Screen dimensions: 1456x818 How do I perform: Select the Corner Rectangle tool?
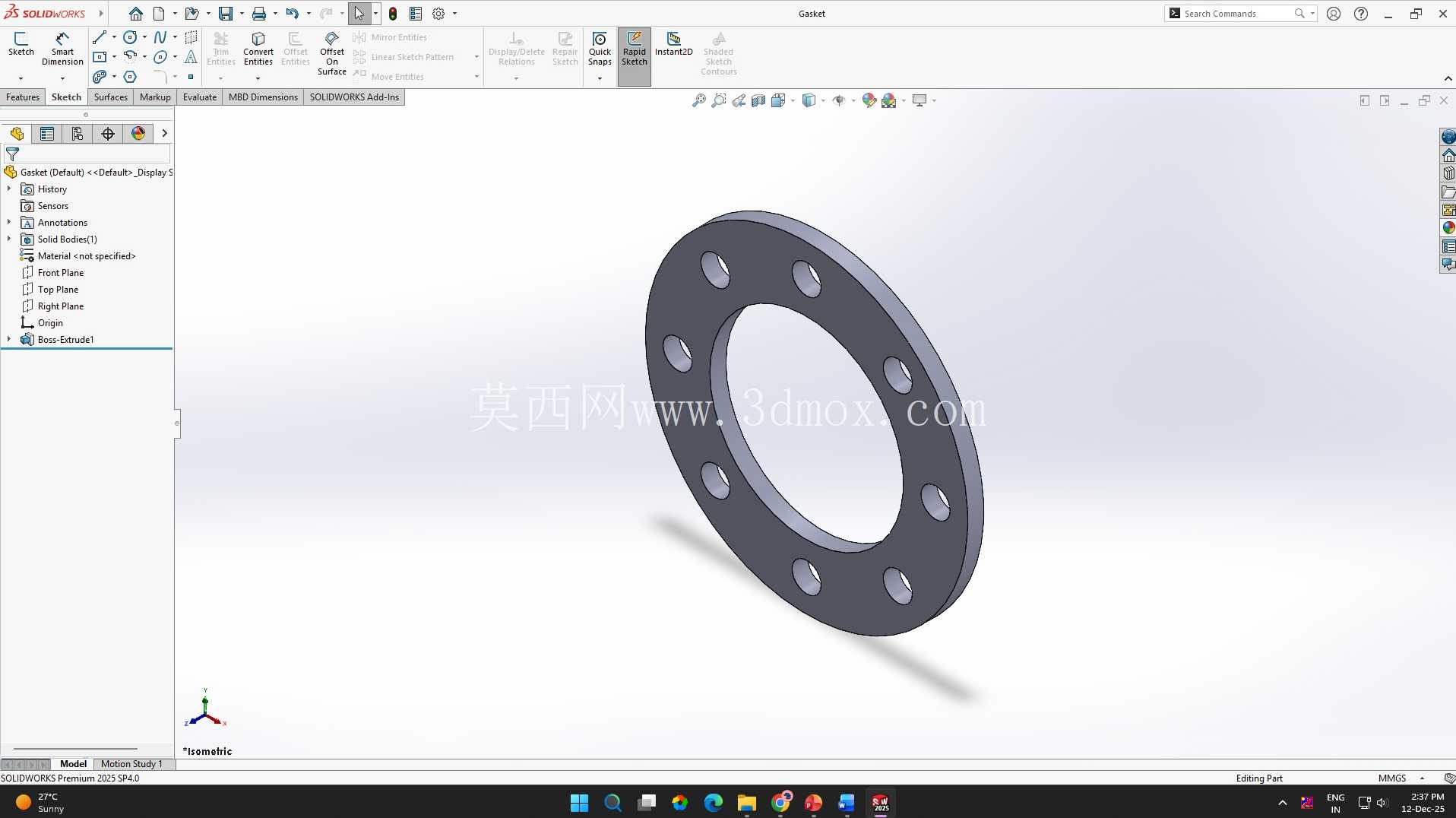pos(100,57)
